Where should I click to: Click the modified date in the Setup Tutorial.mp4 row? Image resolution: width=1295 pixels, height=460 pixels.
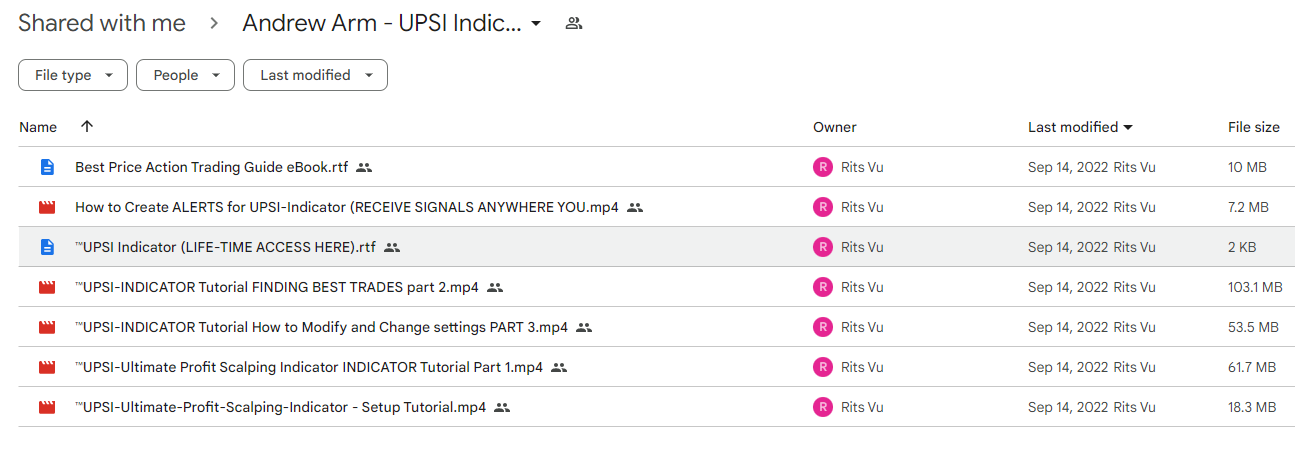[1068, 407]
